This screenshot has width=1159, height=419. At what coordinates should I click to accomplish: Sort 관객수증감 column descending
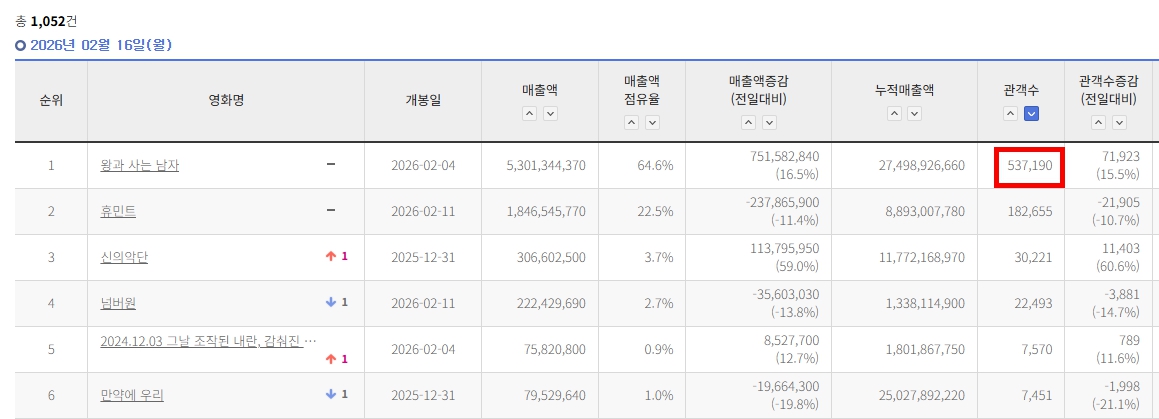pyautogui.click(x=1119, y=123)
